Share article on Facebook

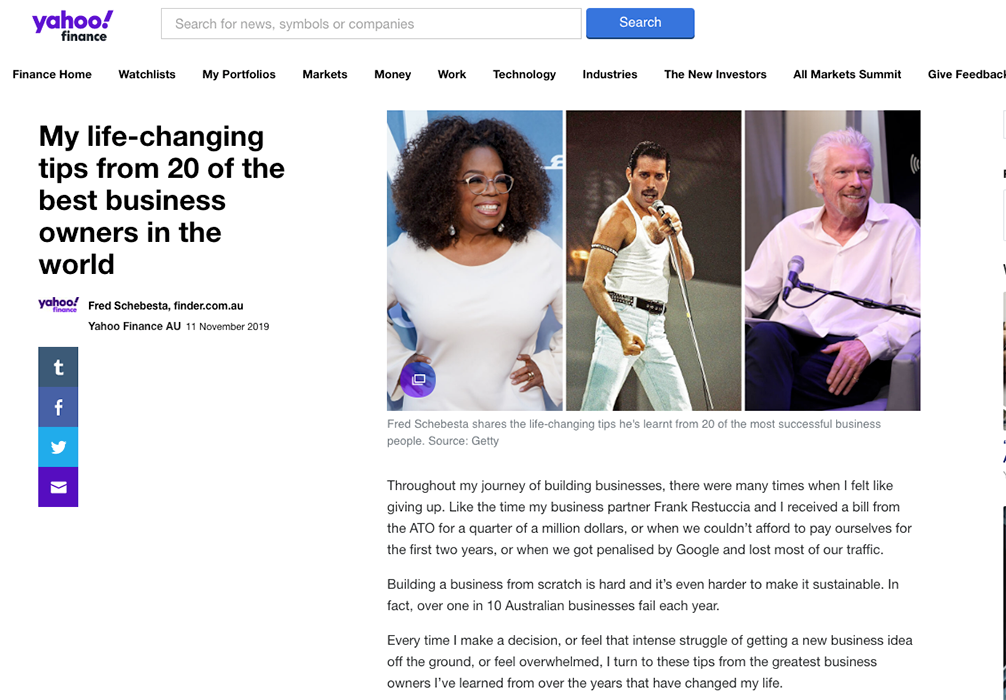click(58, 407)
